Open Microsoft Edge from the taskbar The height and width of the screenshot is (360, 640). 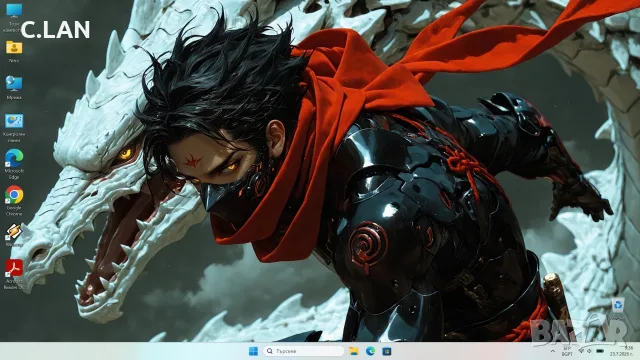click(x=370, y=351)
